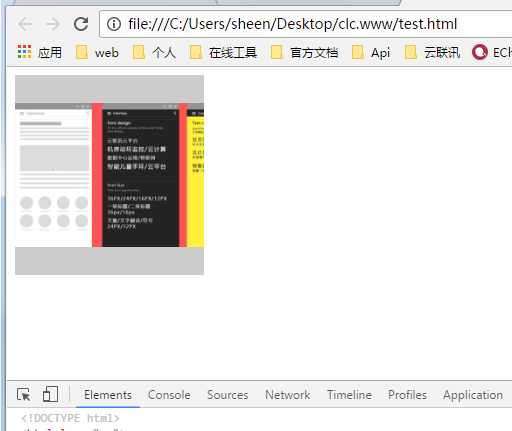Open the 在线工具 bookmarks folder
The image size is (512, 431).
pos(223,52)
